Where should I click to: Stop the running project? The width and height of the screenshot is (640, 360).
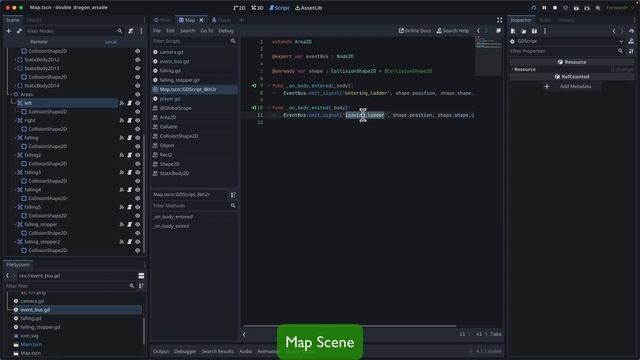click(x=555, y=8)
